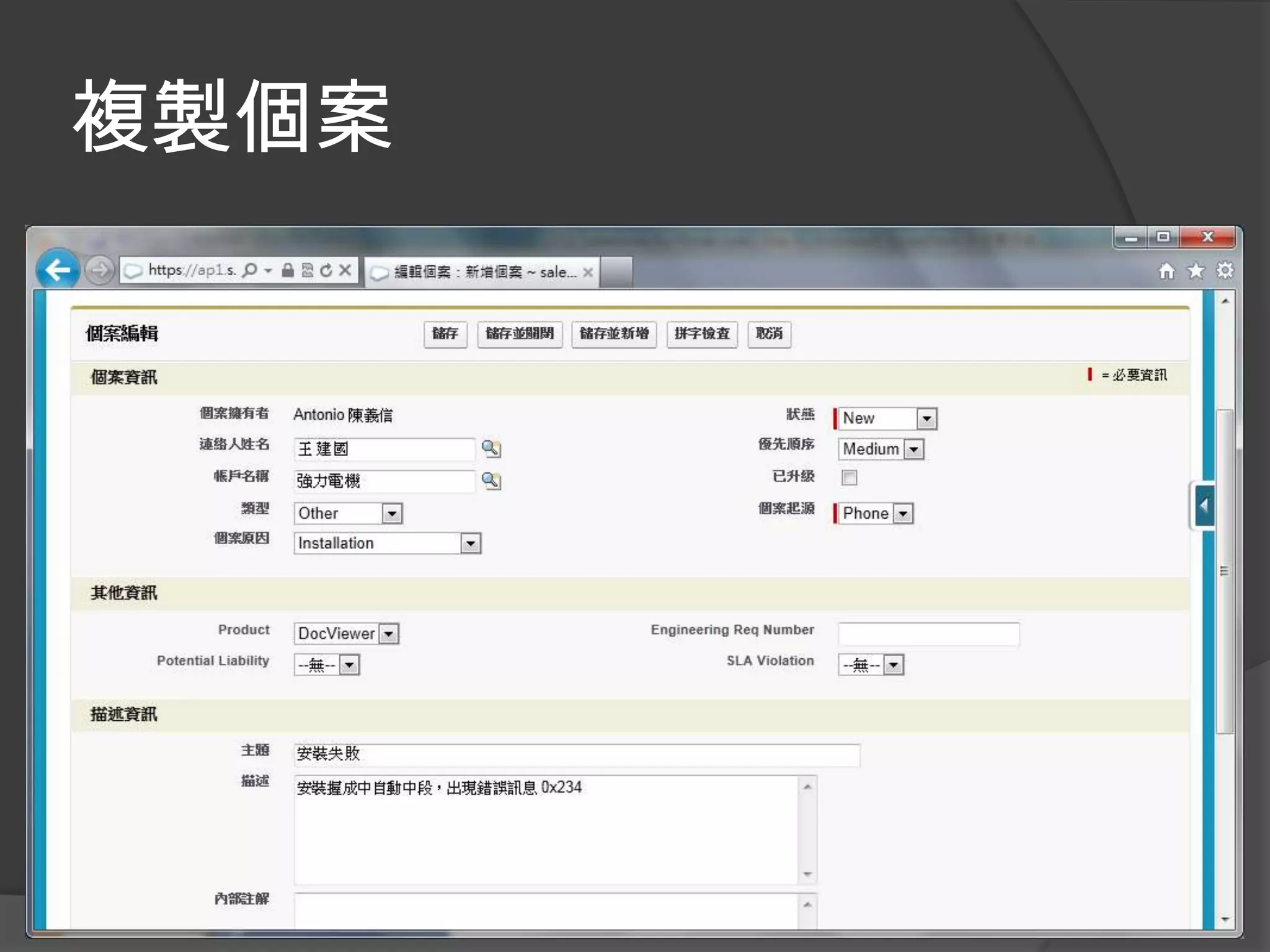The height and width of the screenshot is (952, 1270).
Task: Open a new blank browser tab
Action: [x=616, y=272]
